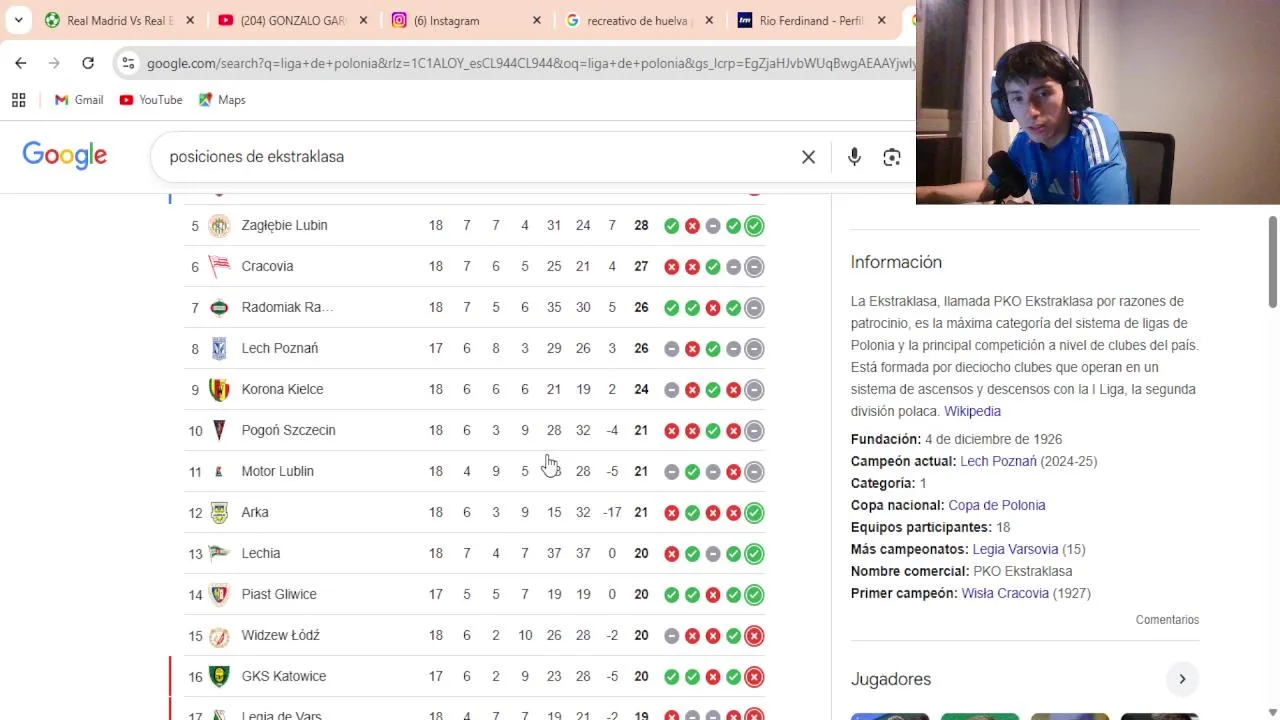
Task: Click the Arka club crest
Action: tap(219, 512)
